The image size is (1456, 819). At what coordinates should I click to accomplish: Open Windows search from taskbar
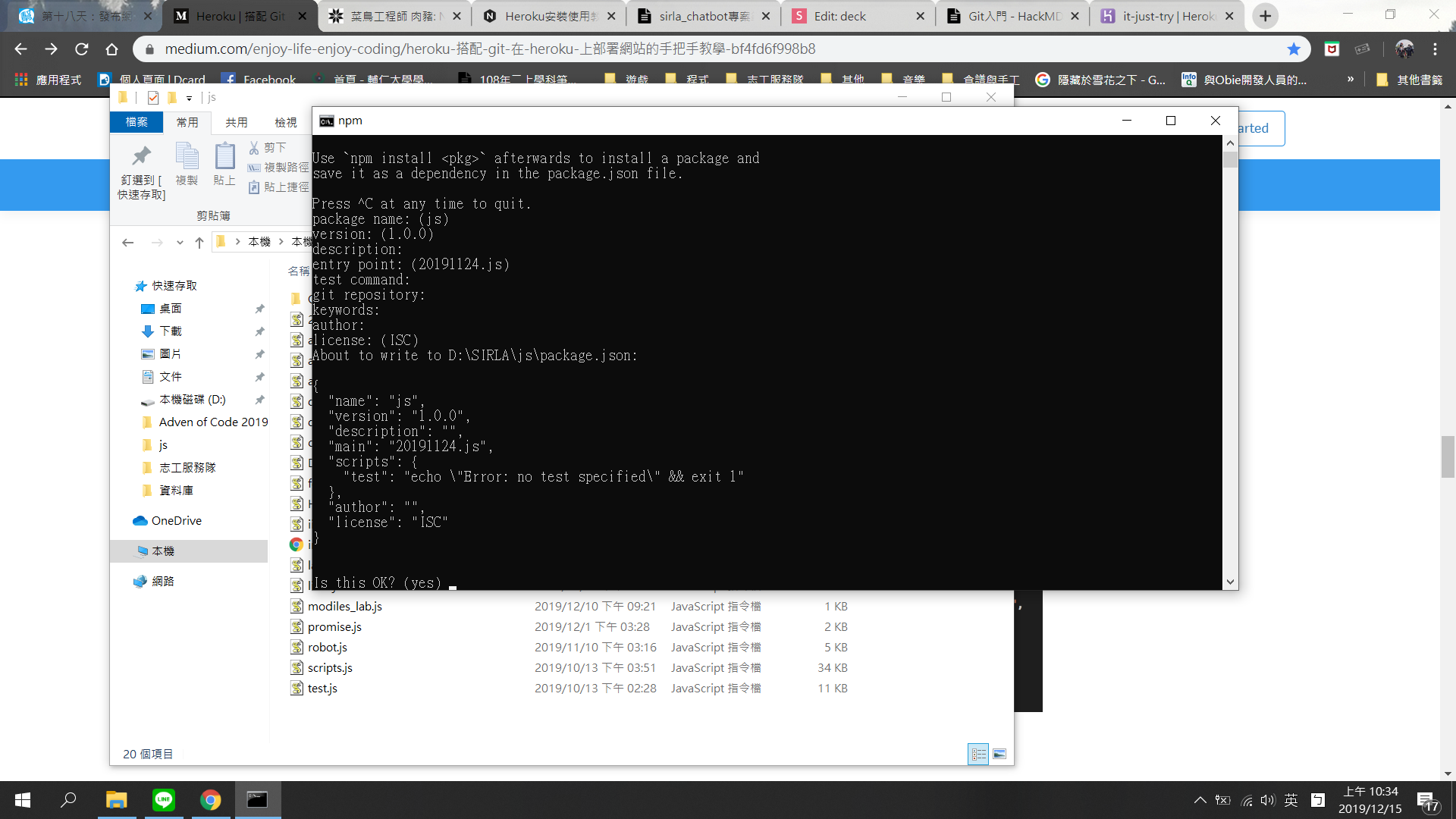click(x=69, y=800)
